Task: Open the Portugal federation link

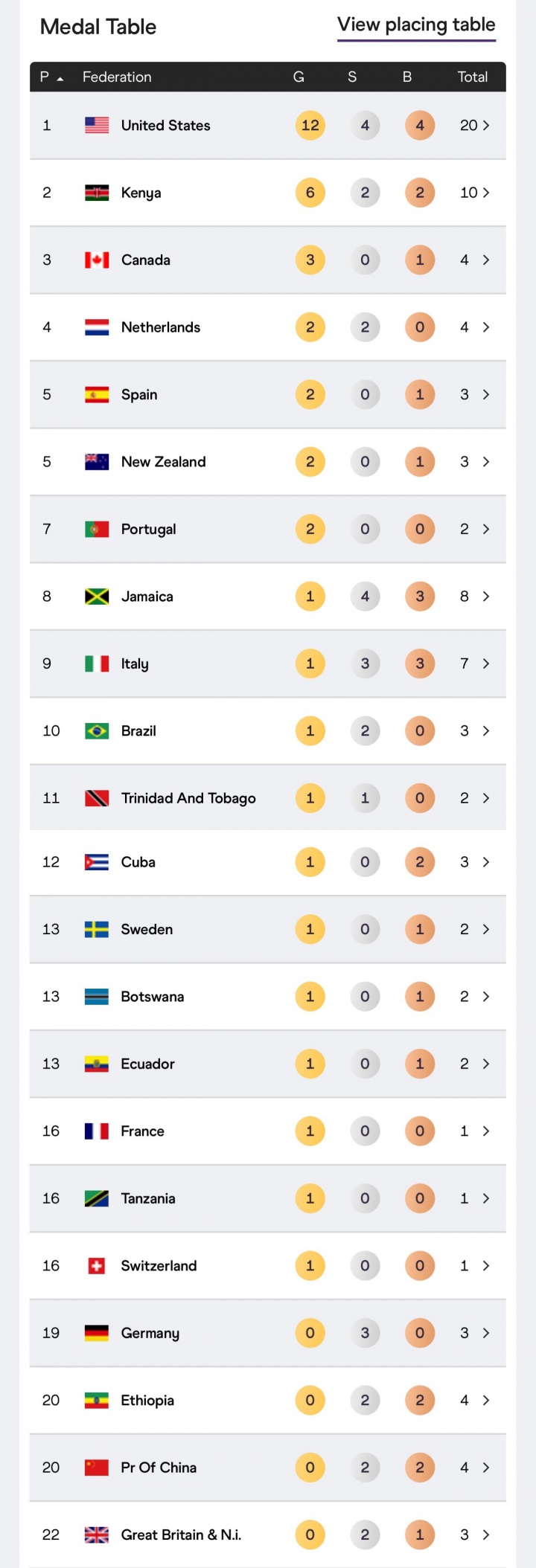Action: 149,530
